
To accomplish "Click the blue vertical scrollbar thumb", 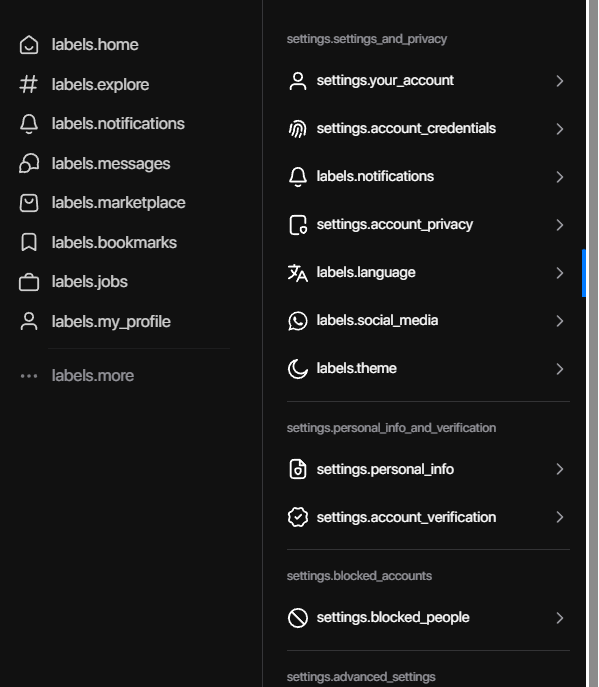I will pyautogui.click(x=584, y=273).
